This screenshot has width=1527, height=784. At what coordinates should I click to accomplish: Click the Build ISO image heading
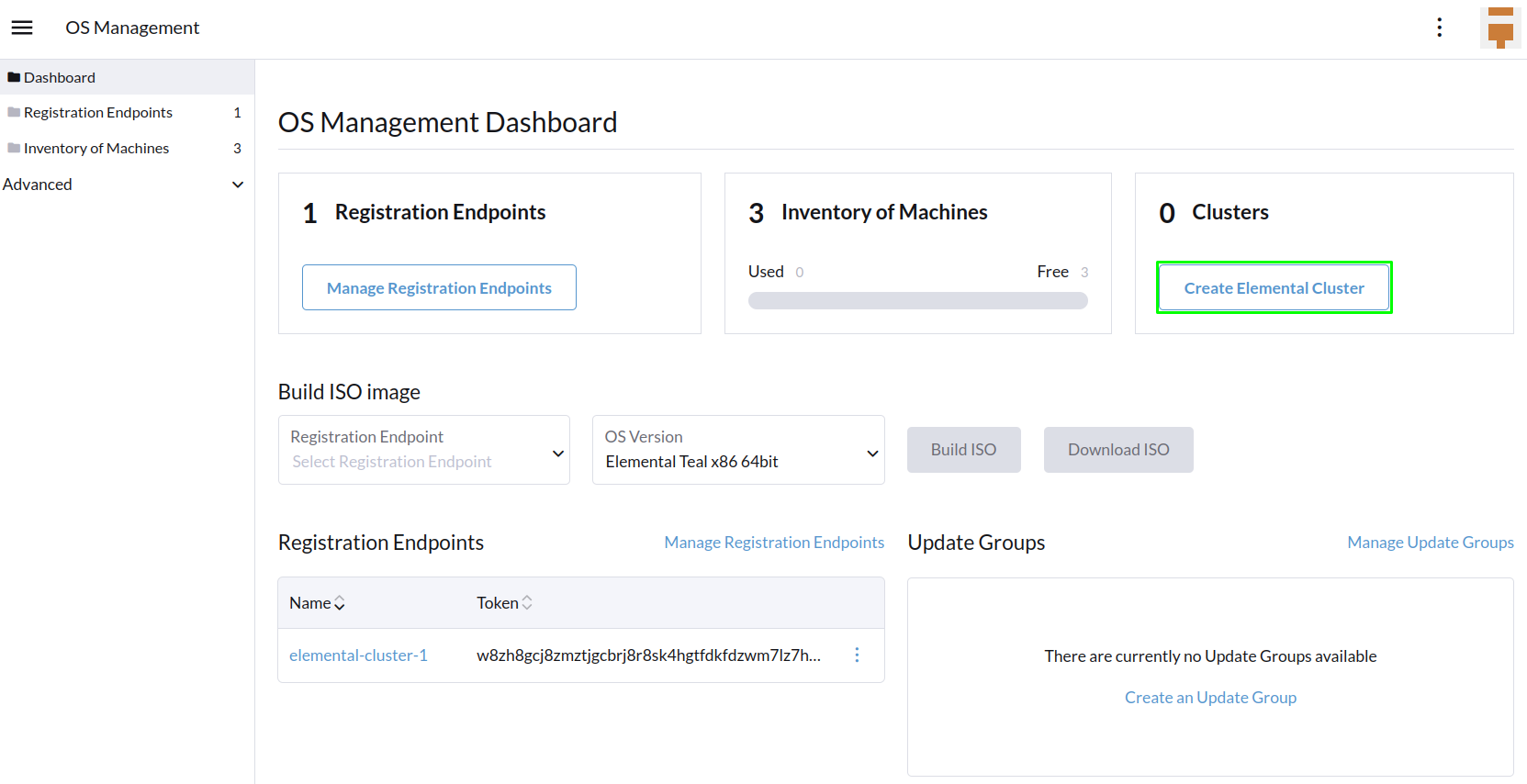tap(349, 392)
